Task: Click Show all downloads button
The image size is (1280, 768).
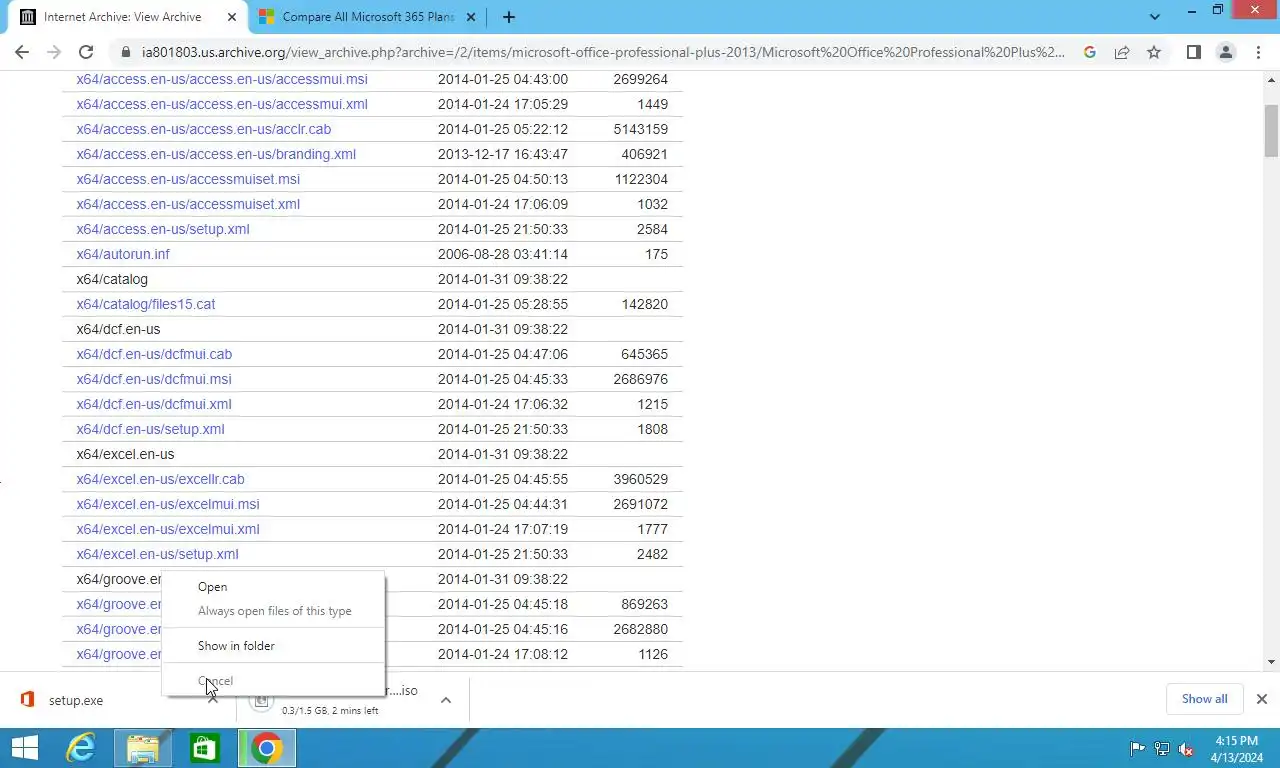Action: [x=1204, y=699]
